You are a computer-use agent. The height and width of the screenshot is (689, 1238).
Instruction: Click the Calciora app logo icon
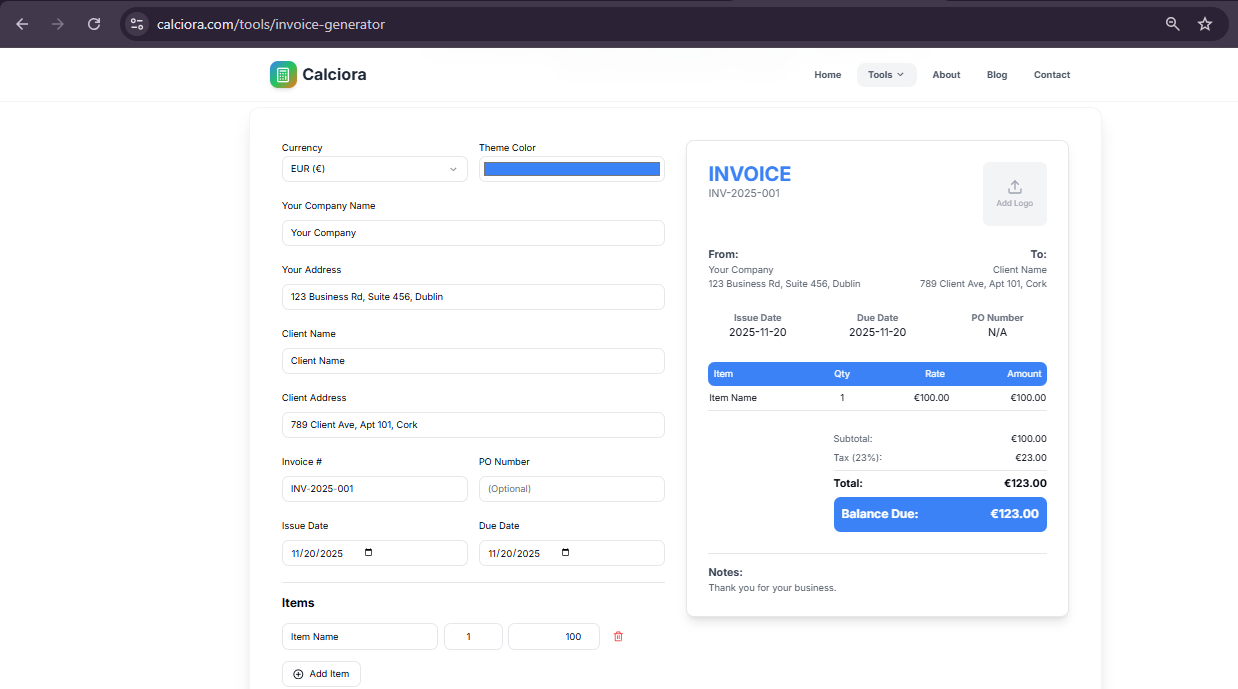[x=283, y=74]
